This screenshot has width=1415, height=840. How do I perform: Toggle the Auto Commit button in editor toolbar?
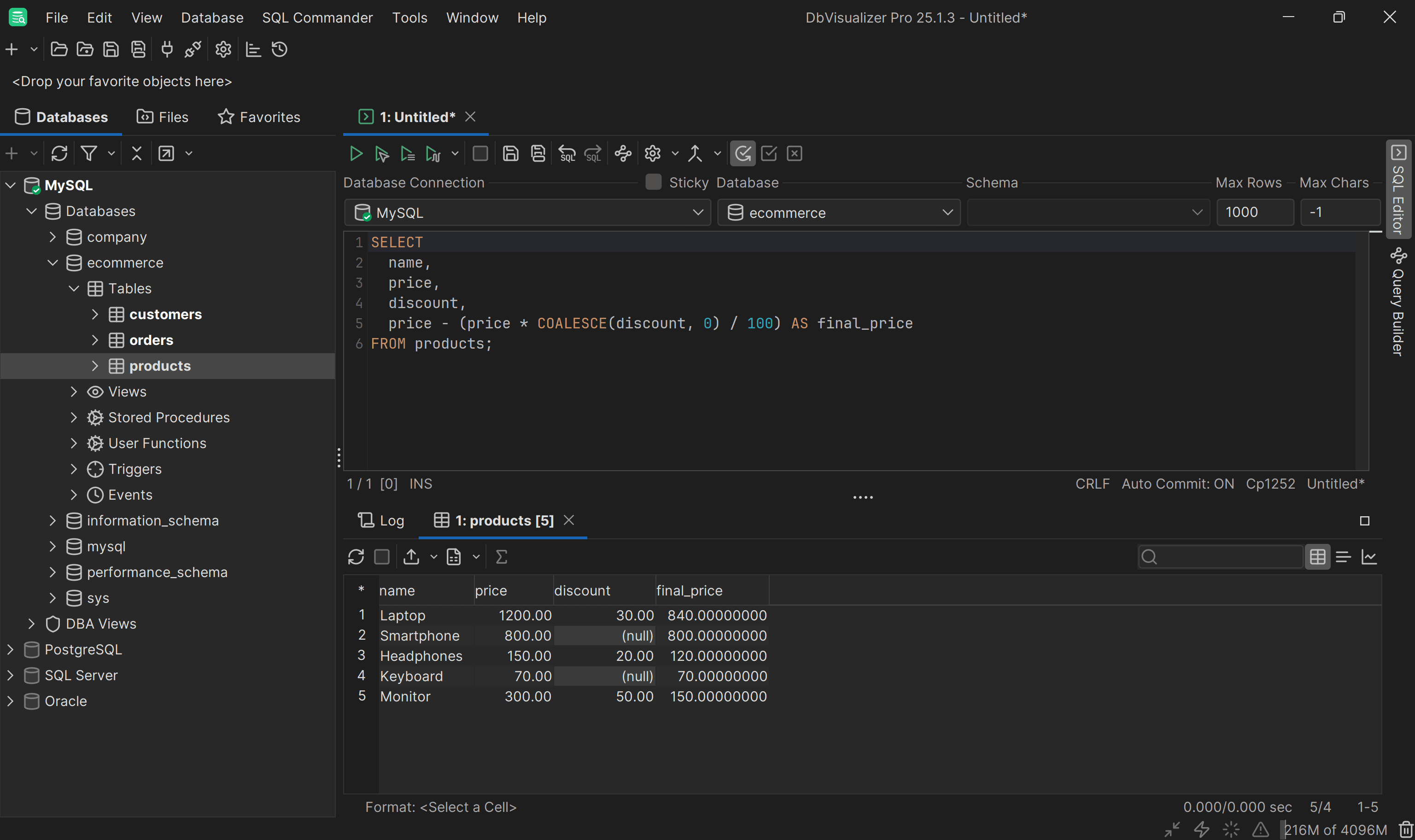point(743,153)
